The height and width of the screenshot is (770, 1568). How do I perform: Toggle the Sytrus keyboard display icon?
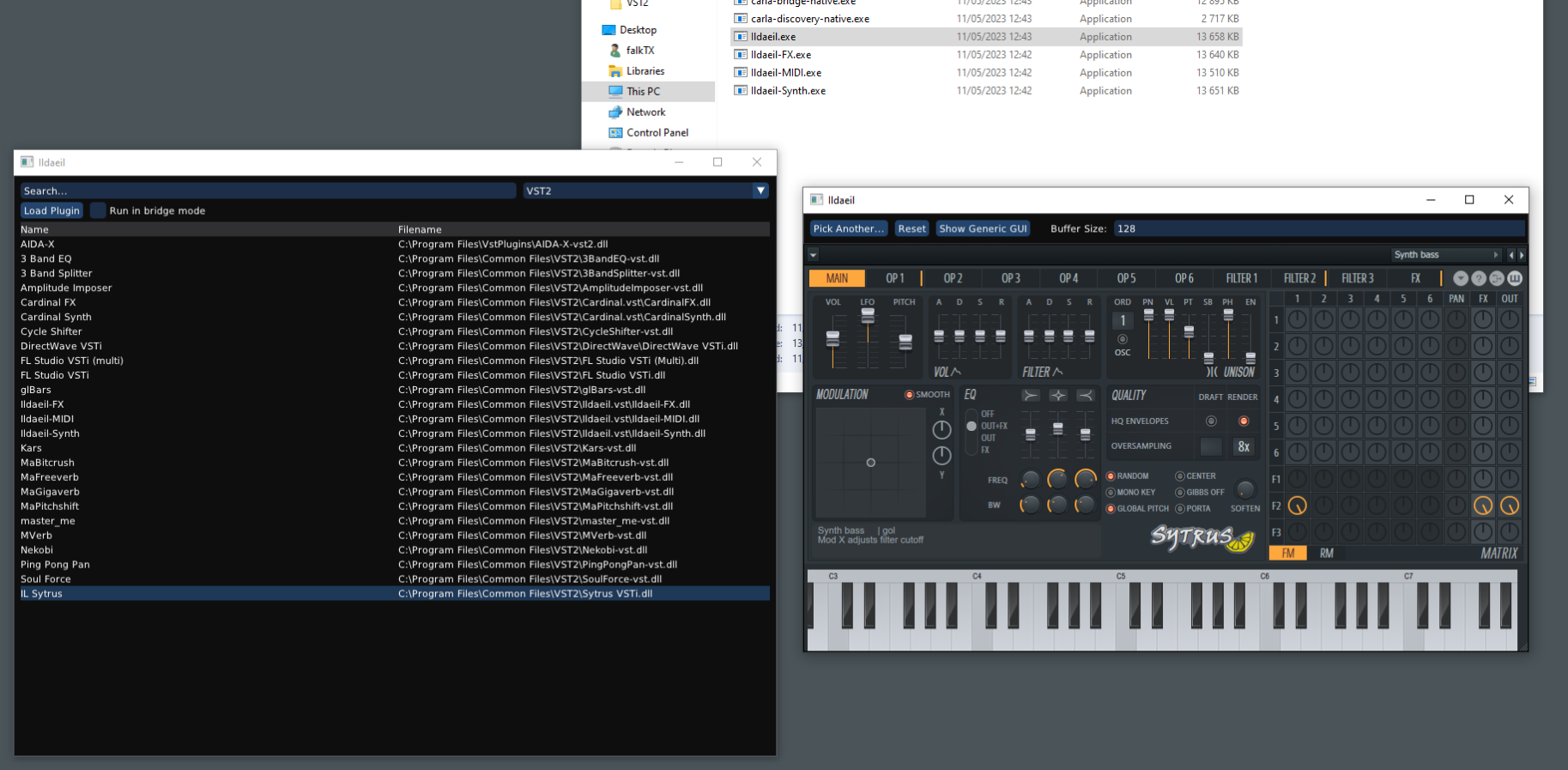coord(1515,278)
